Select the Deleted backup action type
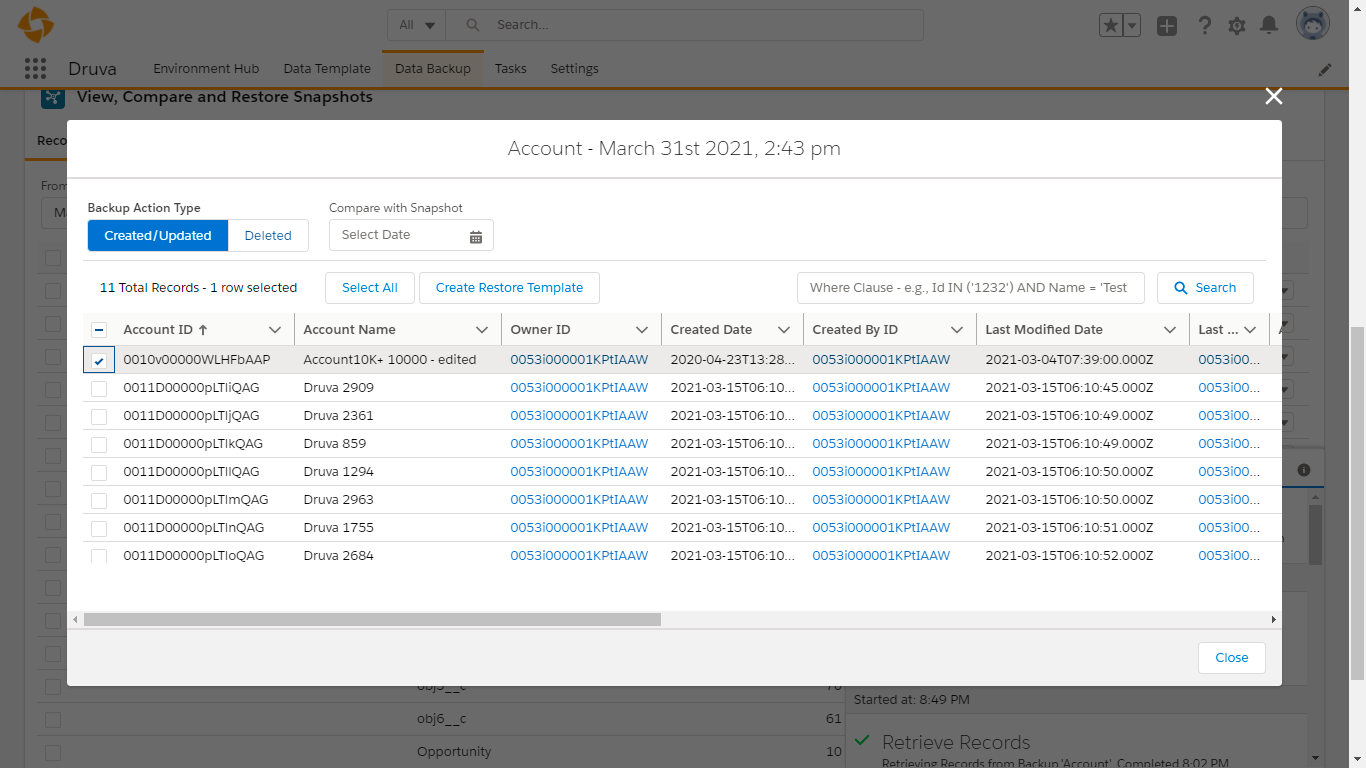 click(x=268, y=235)
